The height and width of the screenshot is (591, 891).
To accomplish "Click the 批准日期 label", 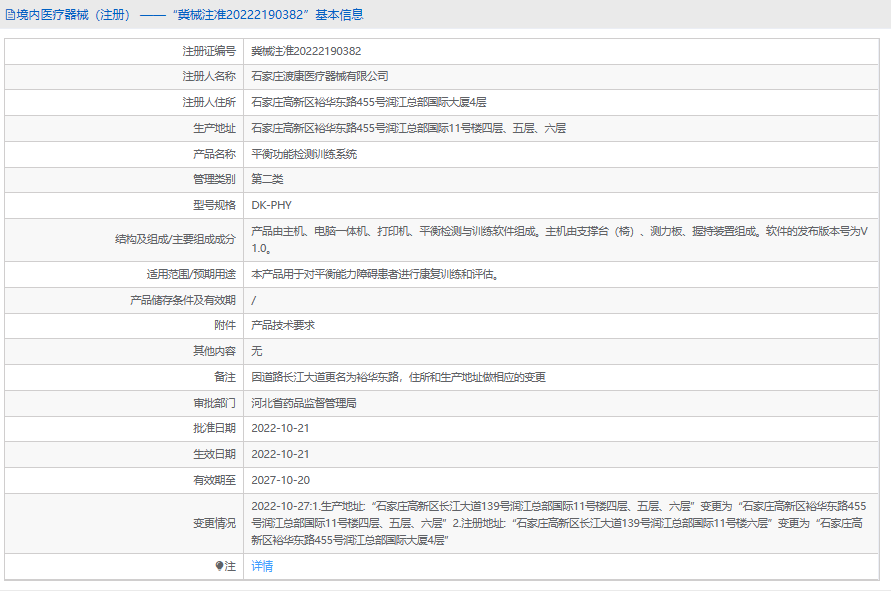I will tap(214, 428).
